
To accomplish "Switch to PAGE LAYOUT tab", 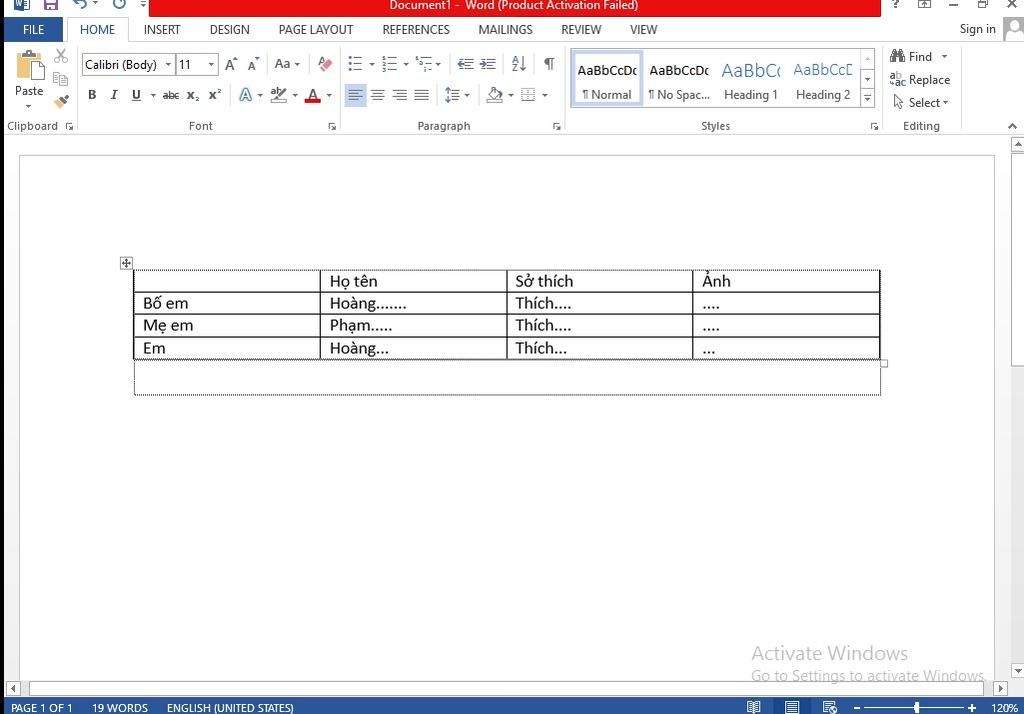I will (315, 29).
